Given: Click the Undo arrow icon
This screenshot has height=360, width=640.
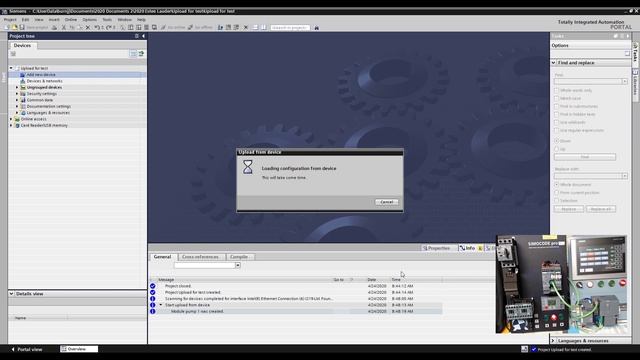Looking at the screenshot, I should click(97, 27).
